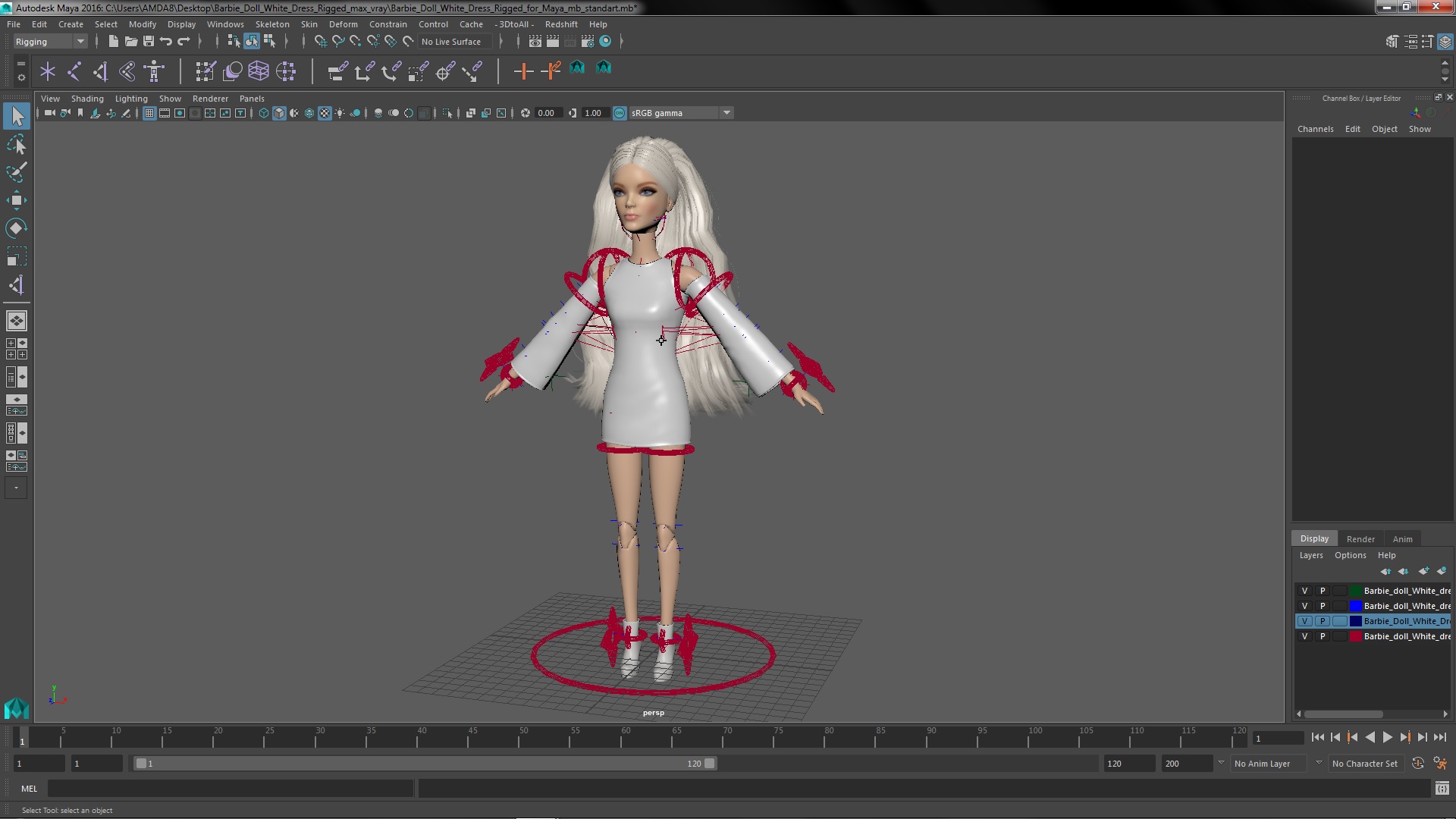Choose the Scale tool in the toolbox
Screen dimensions: 1456x819
(17, 256)
